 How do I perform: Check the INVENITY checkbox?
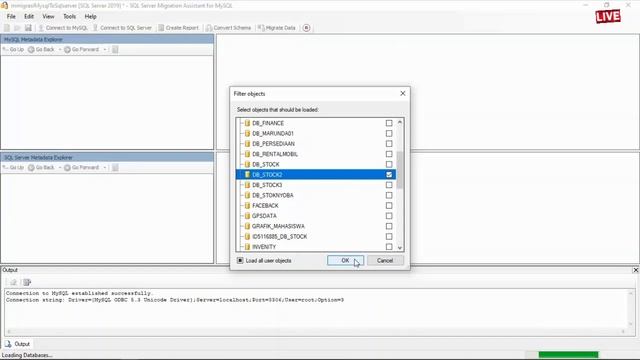(389, 247)
